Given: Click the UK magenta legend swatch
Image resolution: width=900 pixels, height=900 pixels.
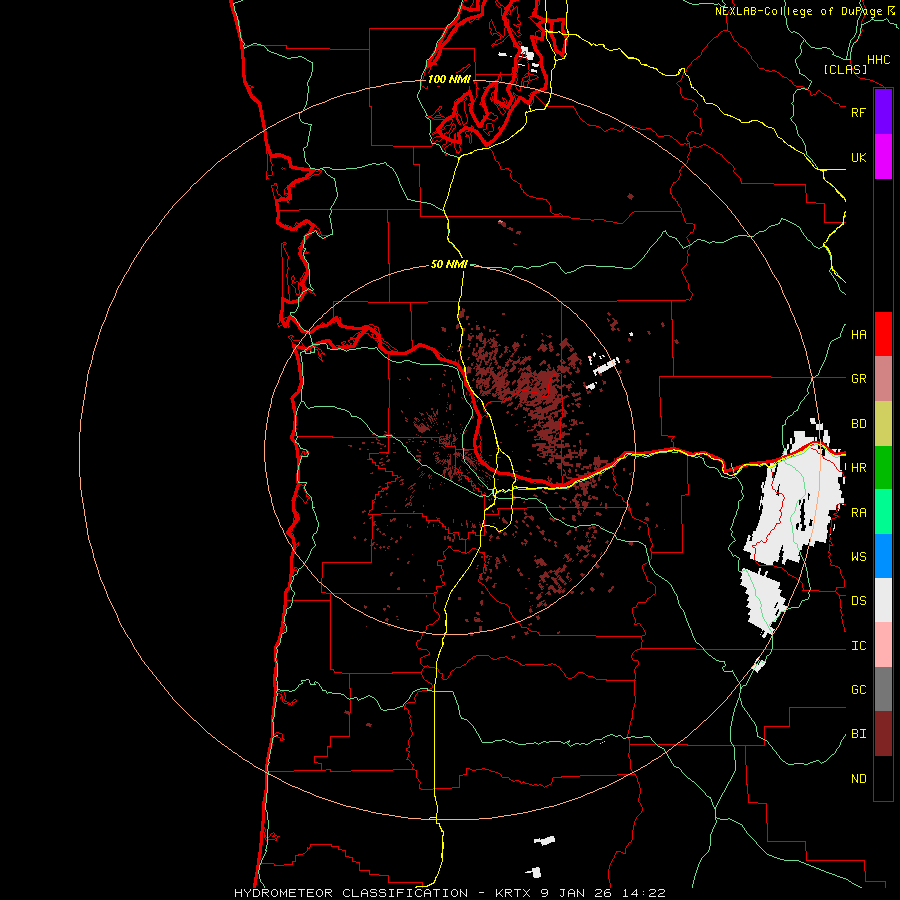Looking at the screenshot, I should pyautogui.click(x=883, y=157).
